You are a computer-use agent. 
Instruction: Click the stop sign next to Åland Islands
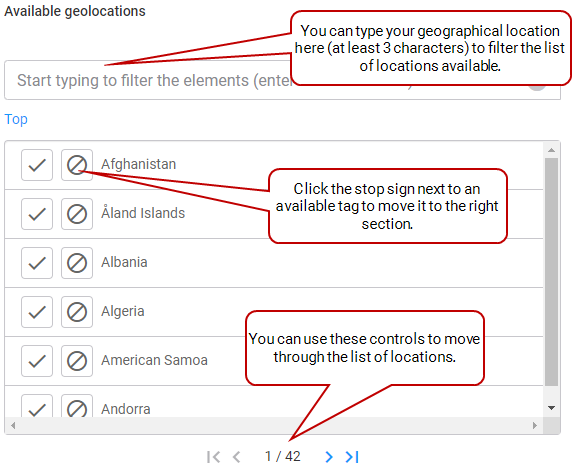77,214
